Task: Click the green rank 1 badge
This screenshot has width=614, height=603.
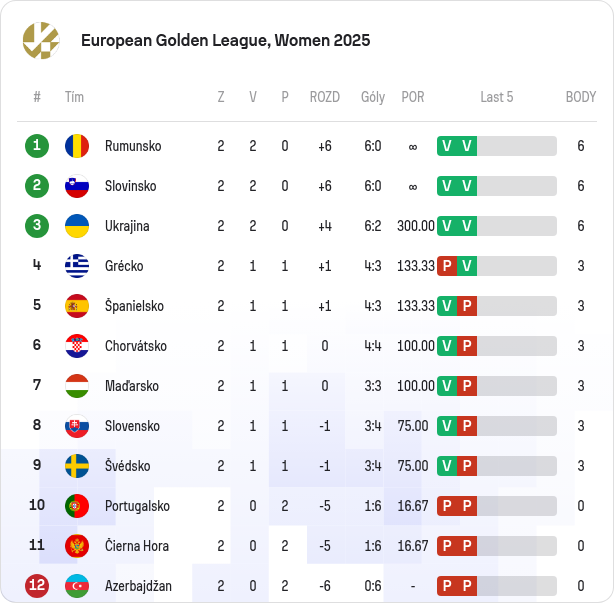Action: [37, 146]
